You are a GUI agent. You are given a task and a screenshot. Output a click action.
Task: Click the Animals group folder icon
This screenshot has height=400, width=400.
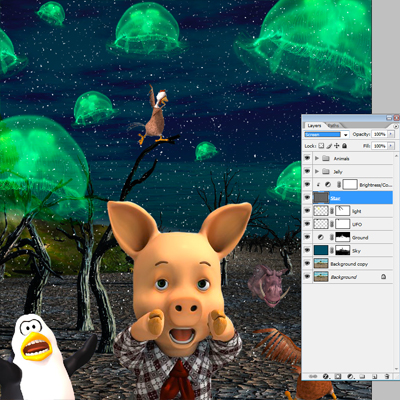326,158
